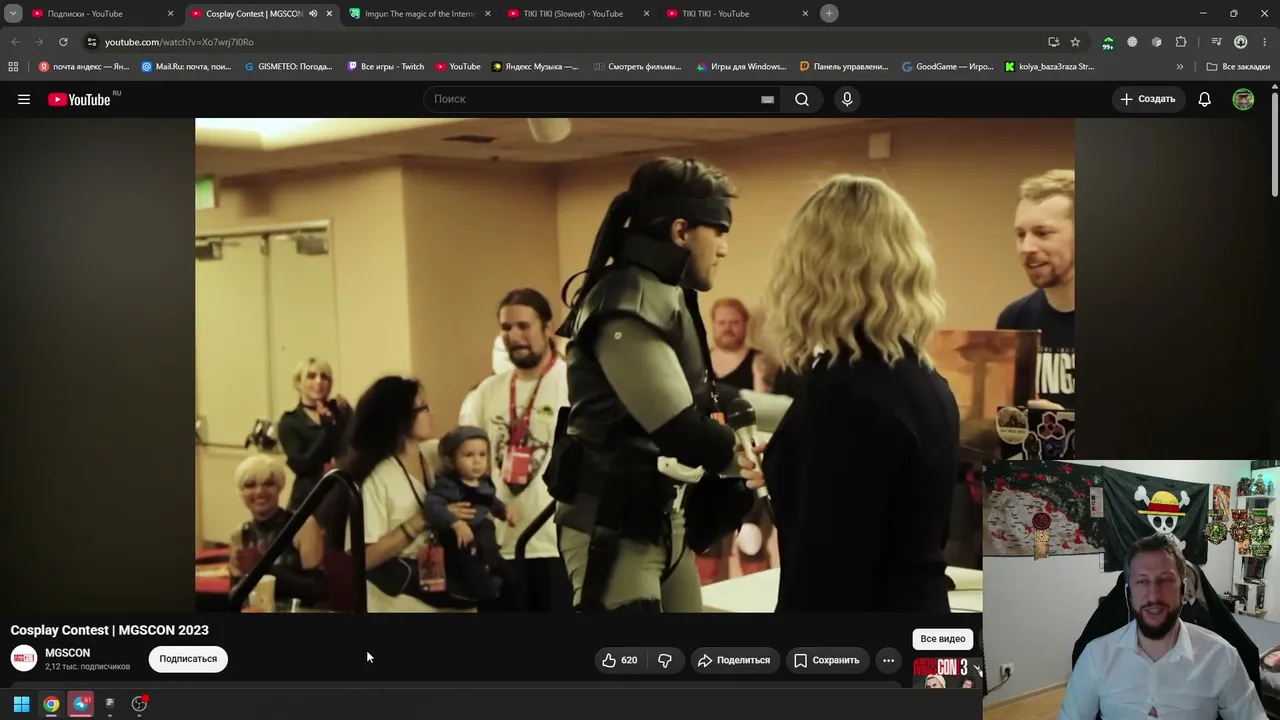Switch to the last TIKI TIKI - YouTube tab
The image size is (1280, 720).
click(x=737, y=14)
